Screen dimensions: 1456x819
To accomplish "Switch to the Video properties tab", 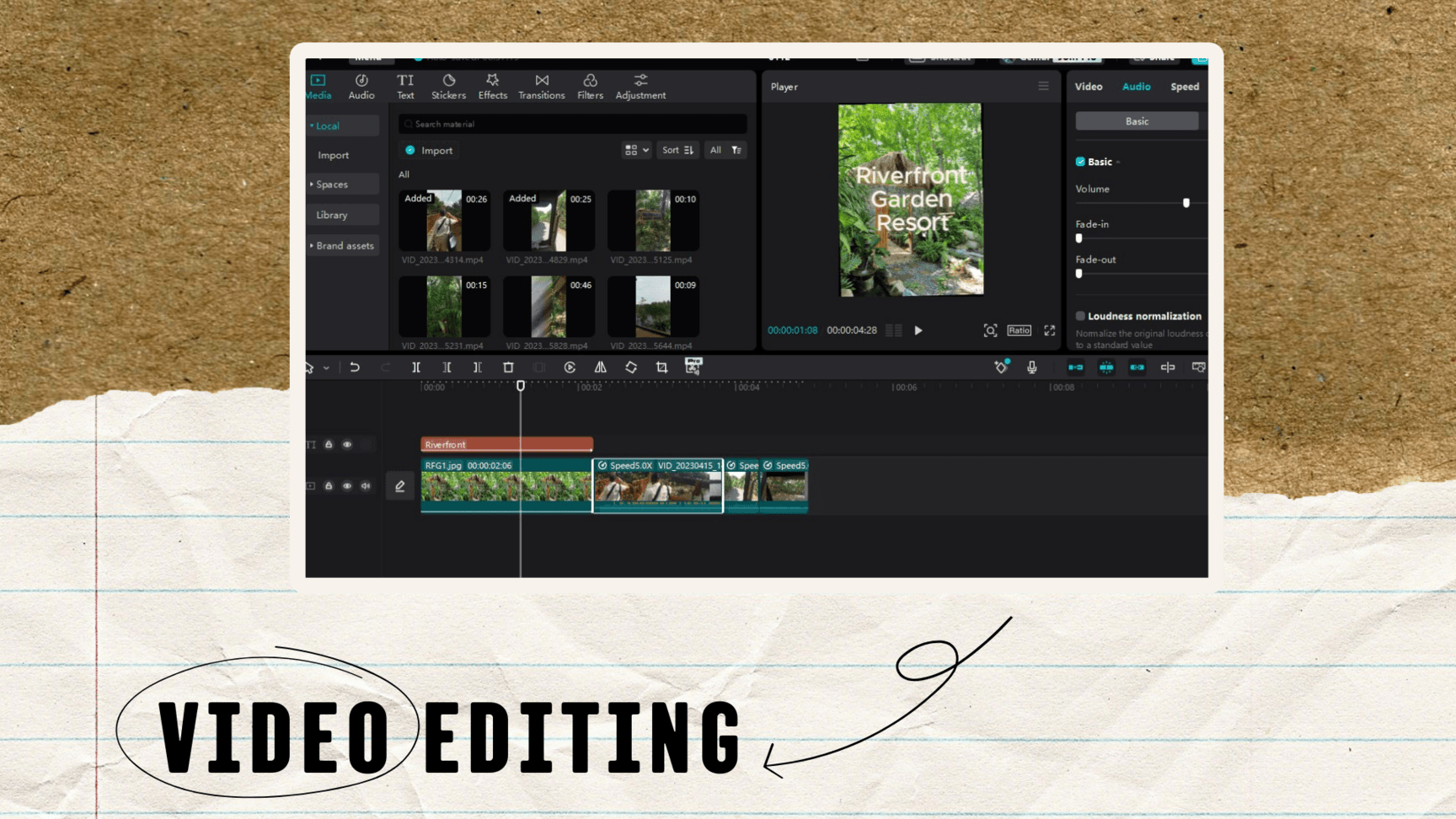I will coord(1089,87).
